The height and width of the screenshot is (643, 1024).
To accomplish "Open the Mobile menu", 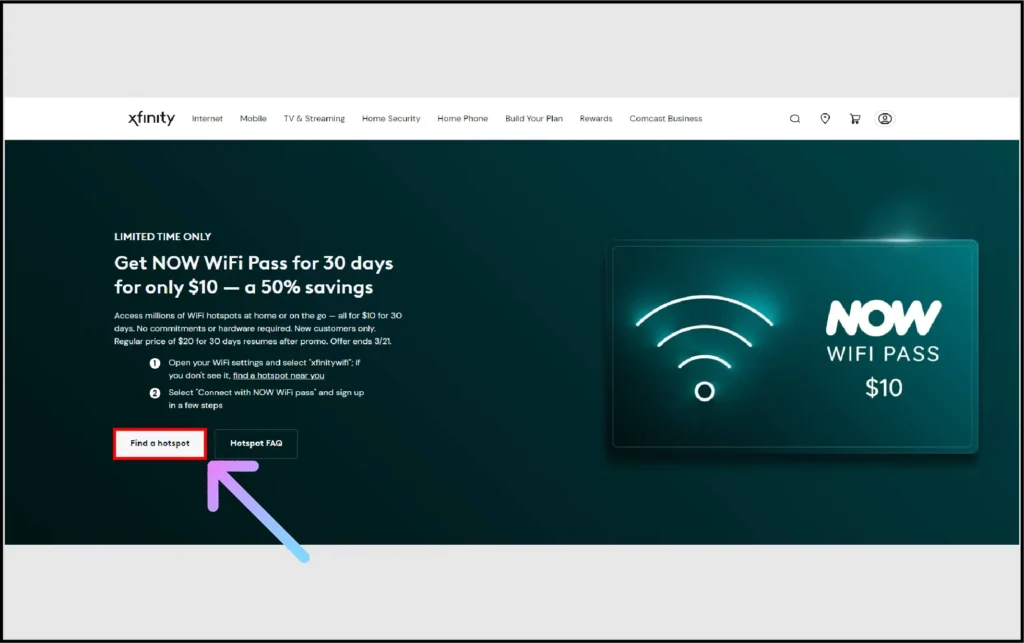I will pos(253,119).
